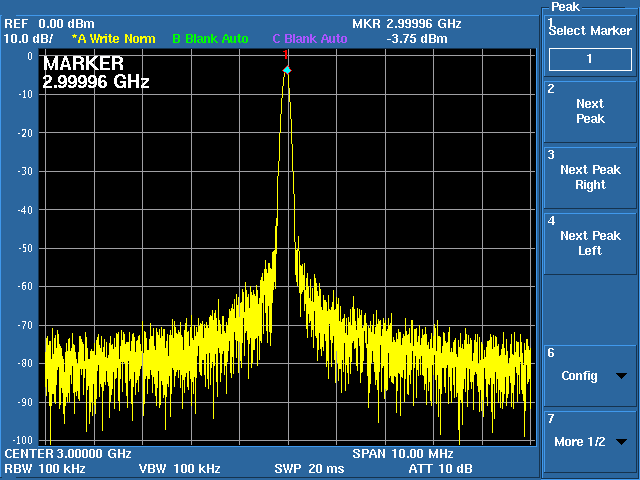This screenshot has width=640, height=480.
Task: Click the SPAN 10.00 MHz readout
Action: [403, 453]
